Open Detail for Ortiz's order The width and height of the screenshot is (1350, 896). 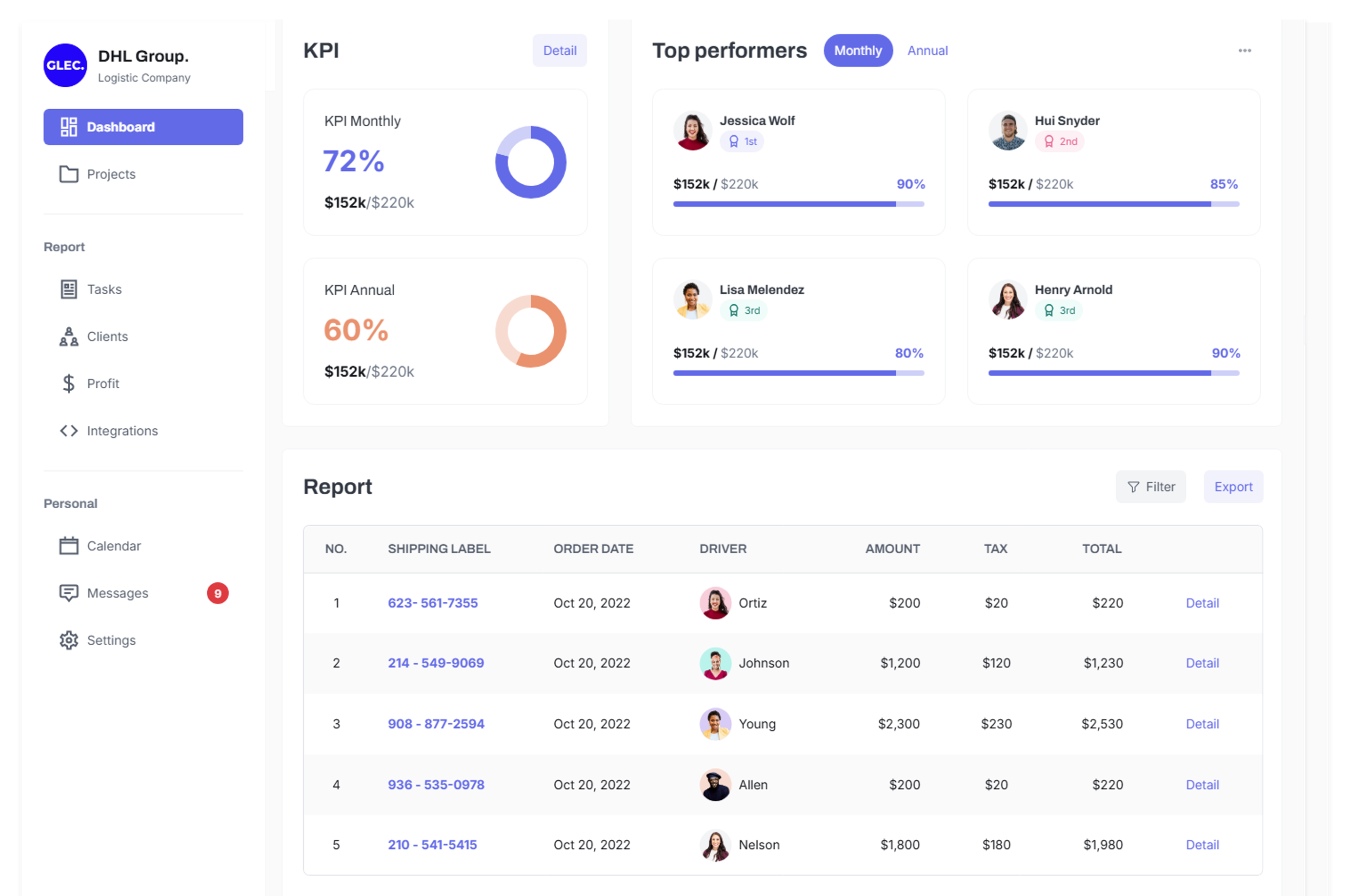point(1202,603)
